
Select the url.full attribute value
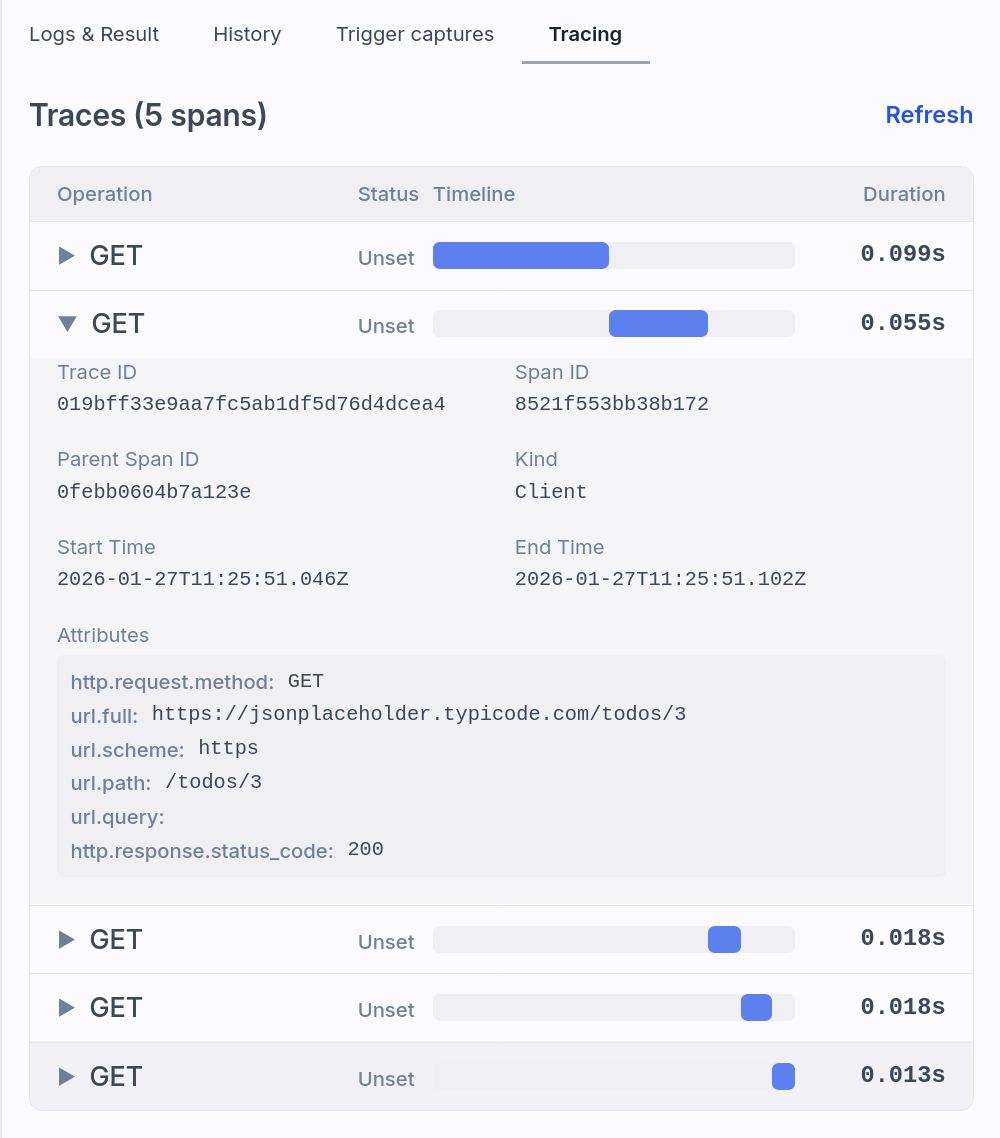coord(419,713)
